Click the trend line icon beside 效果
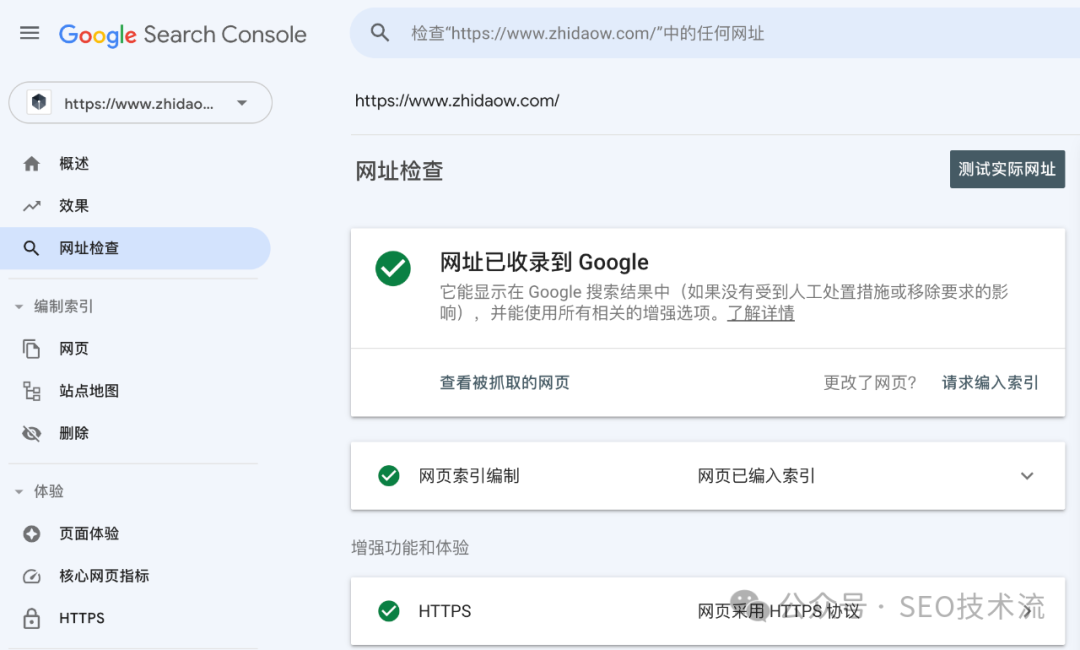Screen dimensions: 1080x650 32,206
